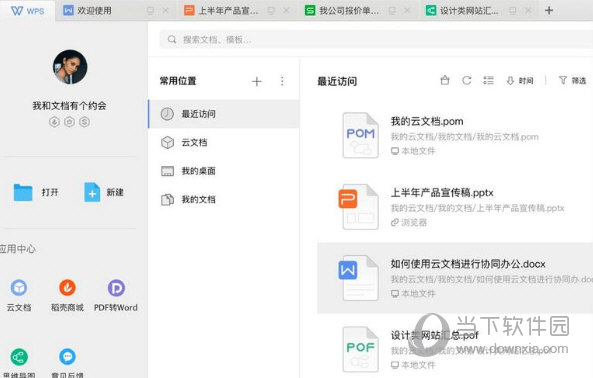Select 云文档 in common locations list

(224, 143)
